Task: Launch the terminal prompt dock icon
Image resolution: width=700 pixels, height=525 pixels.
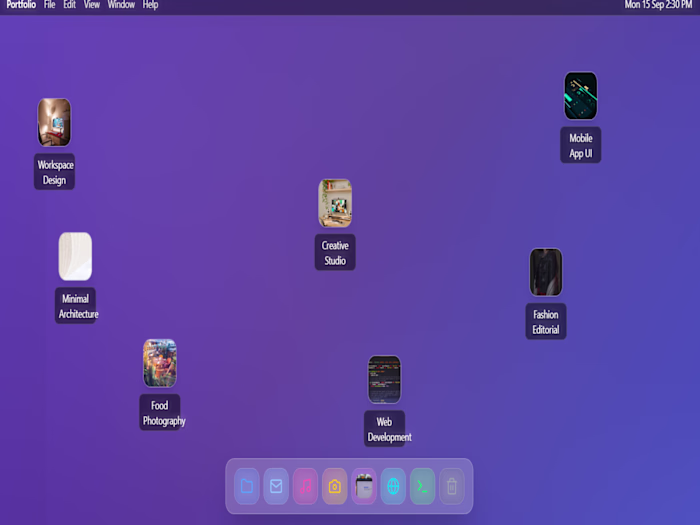Action: [422, 486]
